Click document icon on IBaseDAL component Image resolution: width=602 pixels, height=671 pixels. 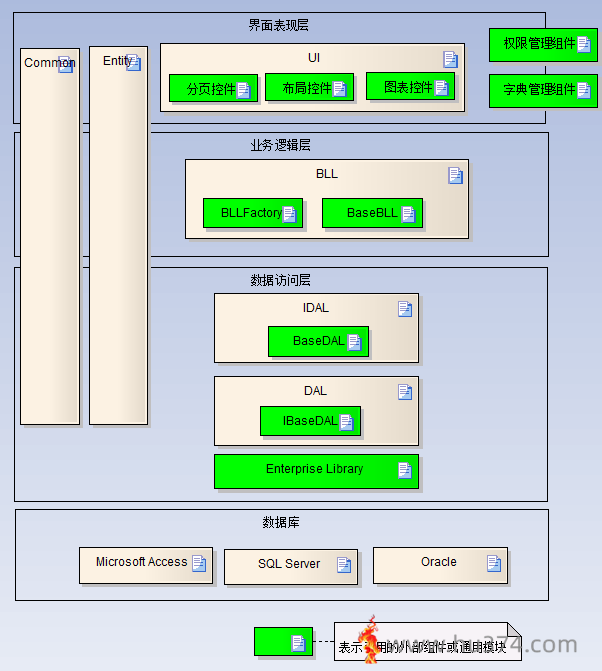[x=347, y=422]
